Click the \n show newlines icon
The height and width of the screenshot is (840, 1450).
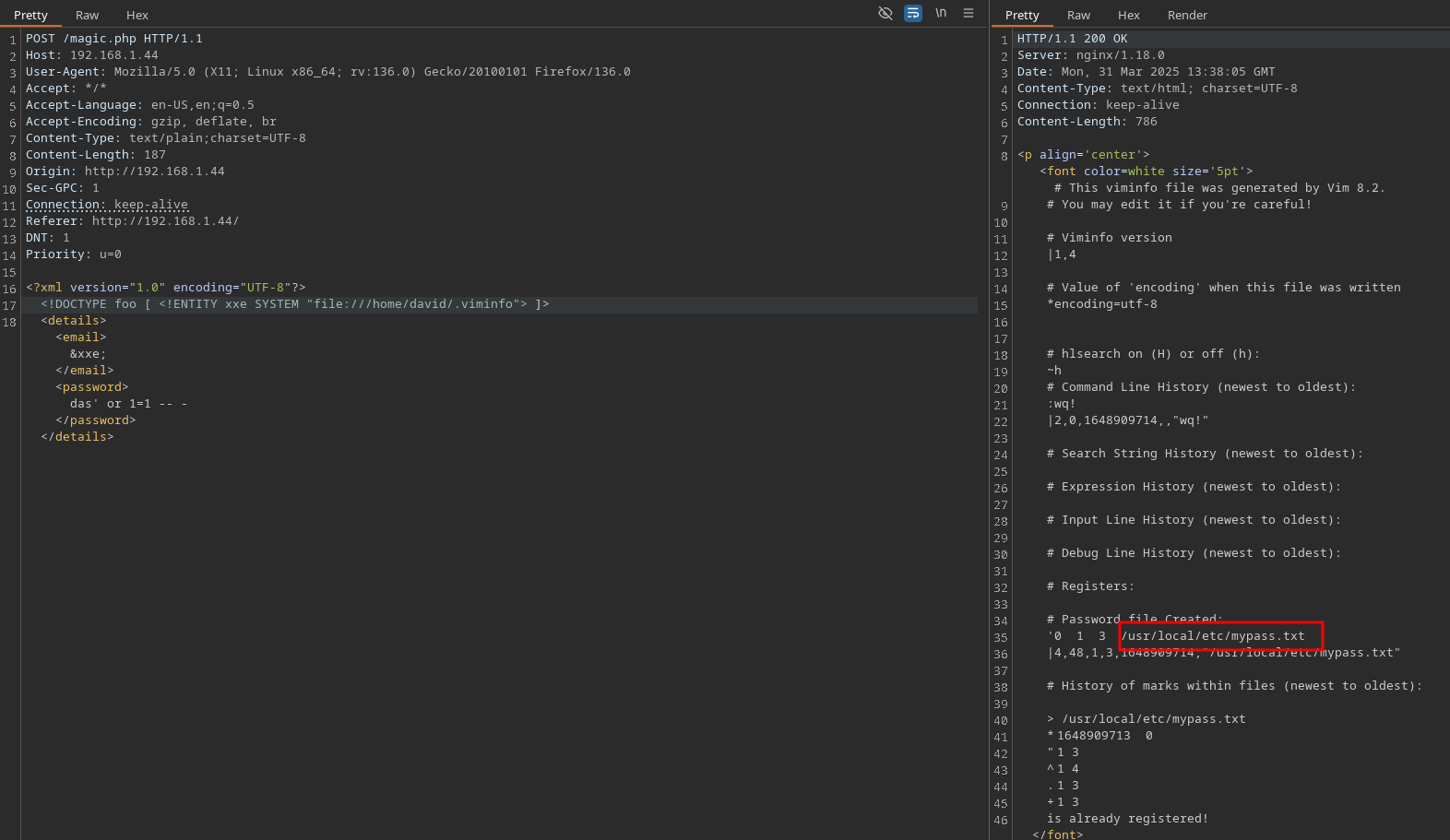[x=941, y=13]
